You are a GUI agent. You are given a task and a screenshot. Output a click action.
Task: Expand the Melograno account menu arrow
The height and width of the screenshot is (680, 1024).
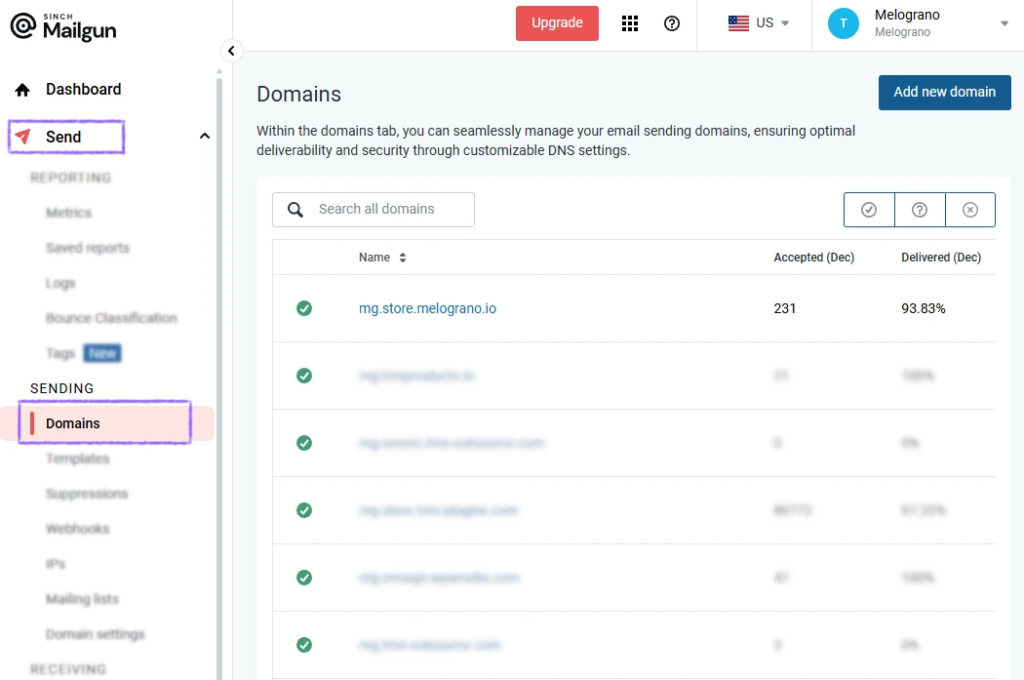coord(1004,24)
